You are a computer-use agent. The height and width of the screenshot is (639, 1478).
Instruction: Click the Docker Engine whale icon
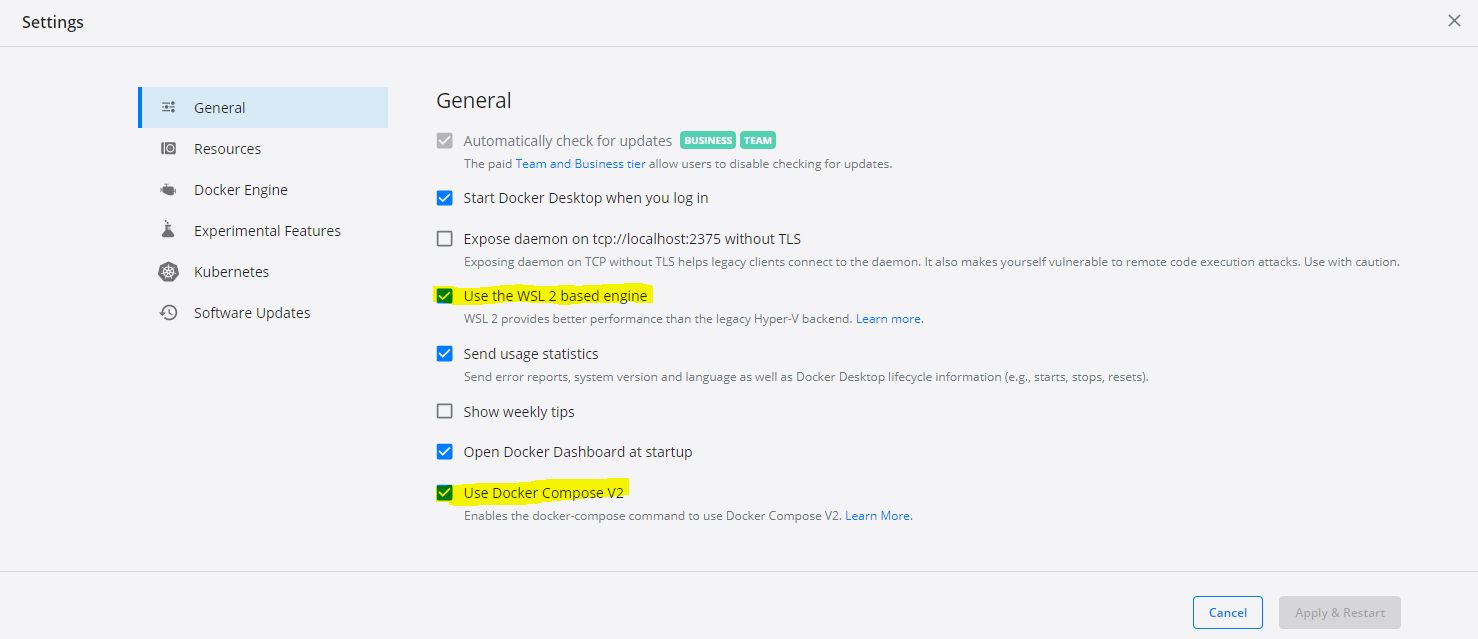tap(168, 189)
